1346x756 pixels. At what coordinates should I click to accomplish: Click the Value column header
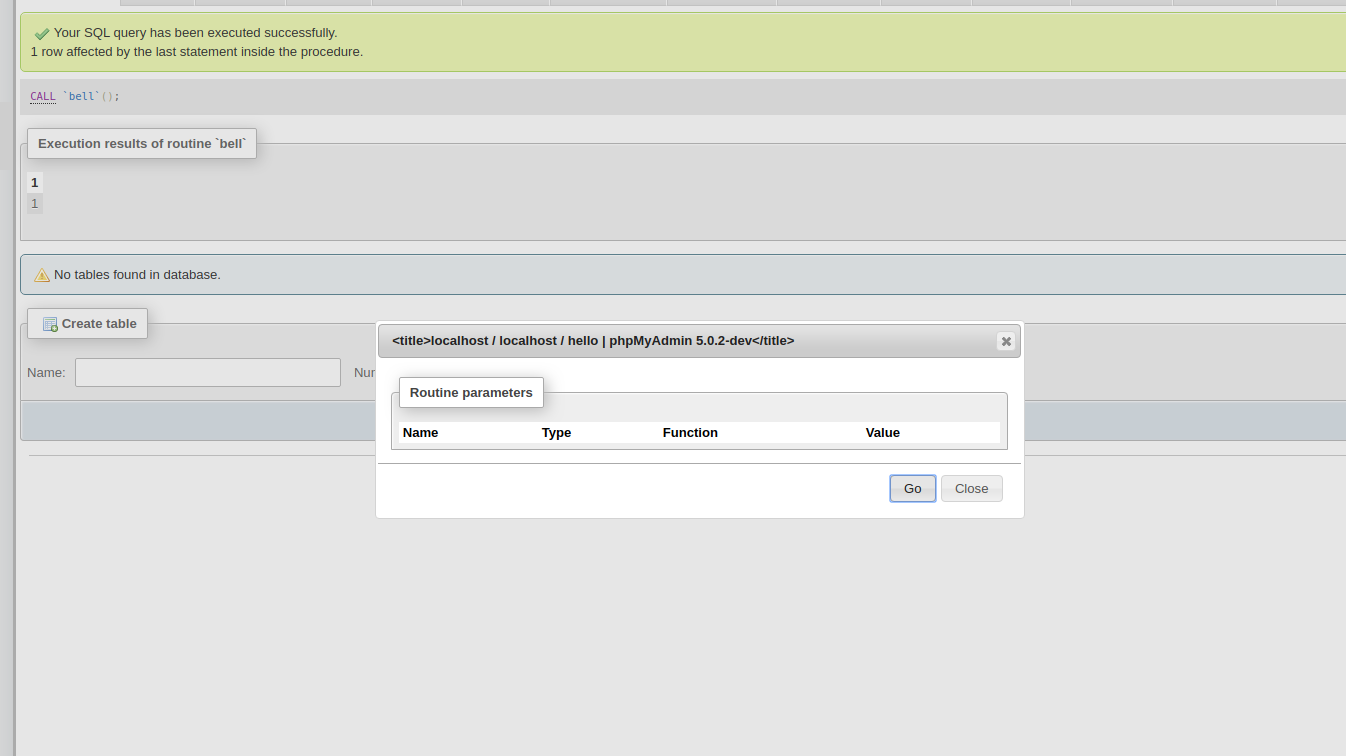883,432
